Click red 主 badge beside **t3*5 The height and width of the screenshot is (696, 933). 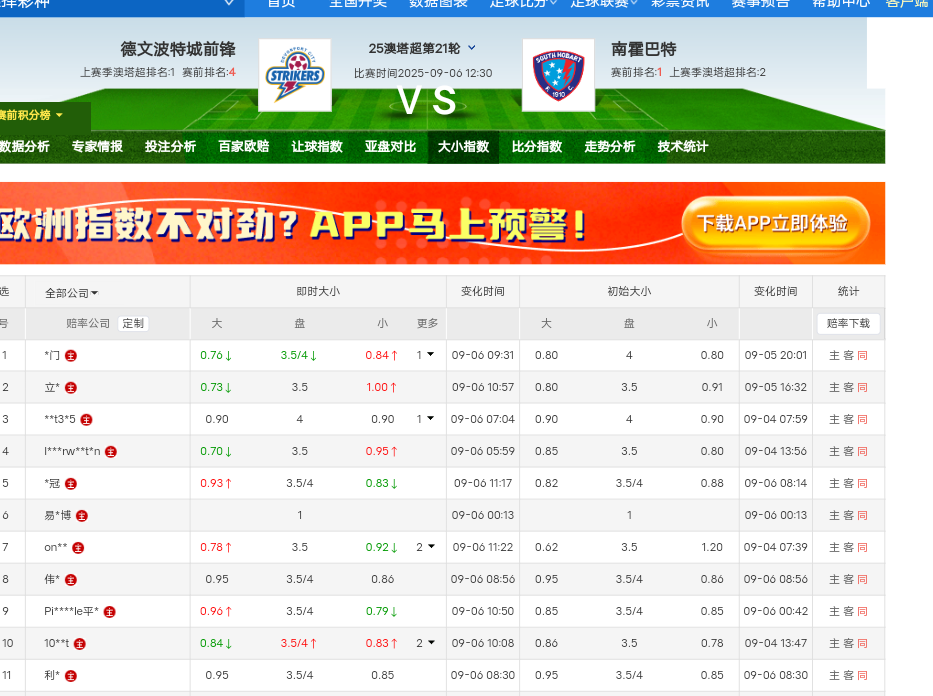87,419
